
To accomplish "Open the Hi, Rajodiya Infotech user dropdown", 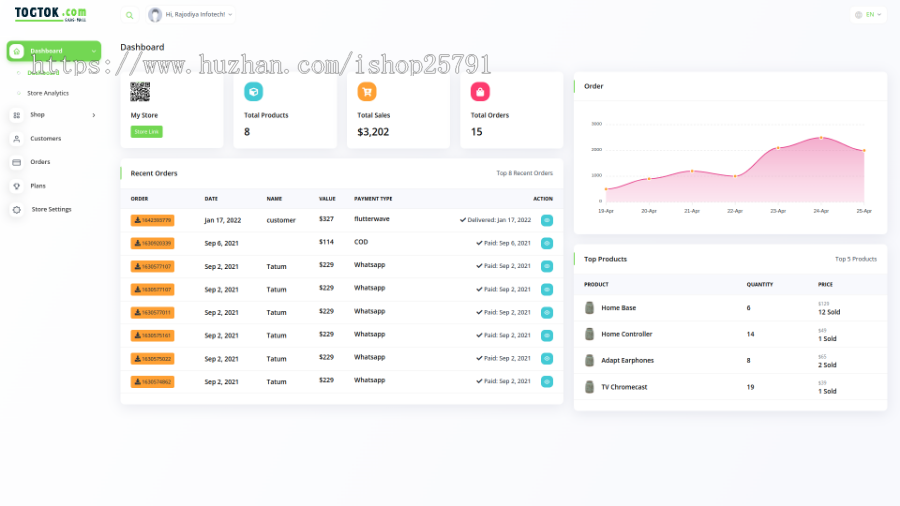I will [191, 15].
